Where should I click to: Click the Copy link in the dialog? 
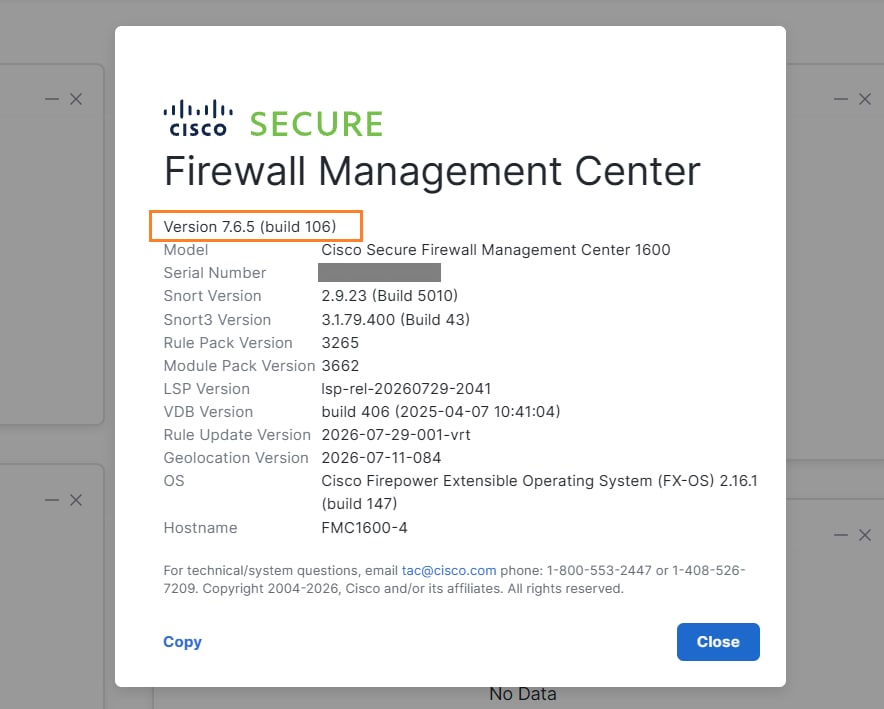[182, 642]
